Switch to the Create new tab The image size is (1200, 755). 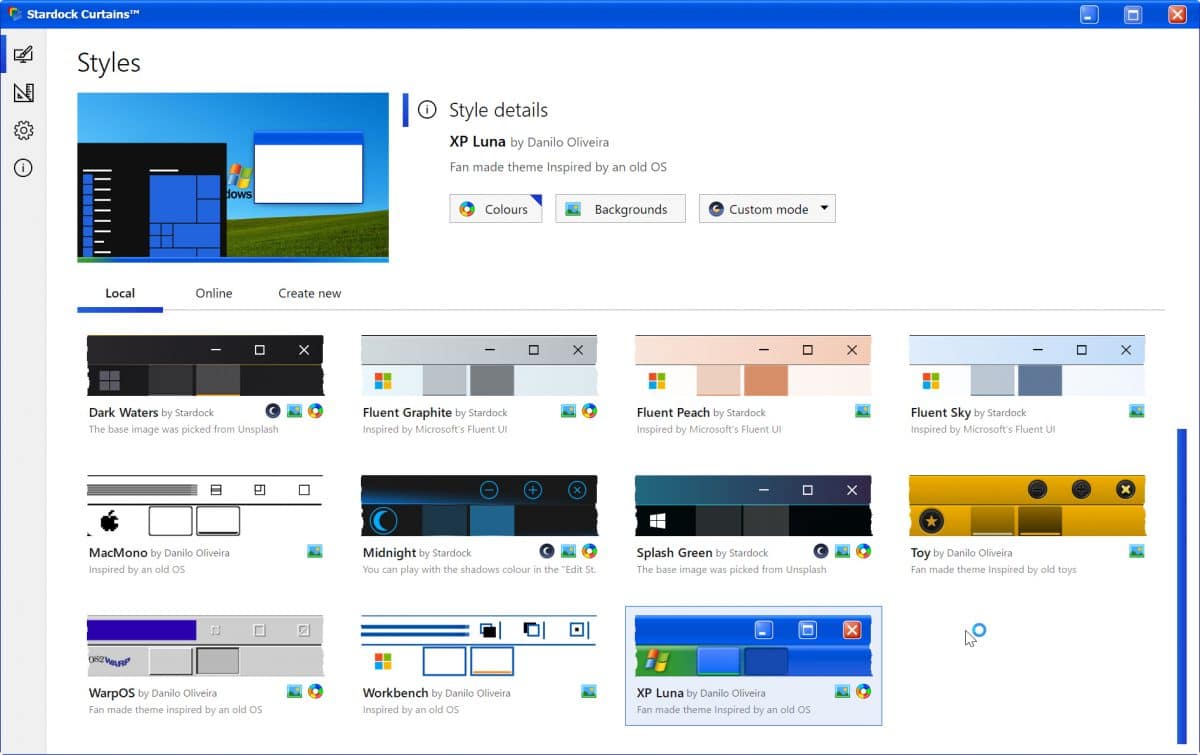[x=309, y=293]
